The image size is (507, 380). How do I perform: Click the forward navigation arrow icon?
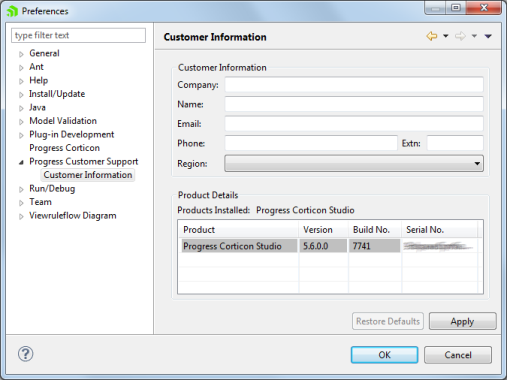(460, 36)
